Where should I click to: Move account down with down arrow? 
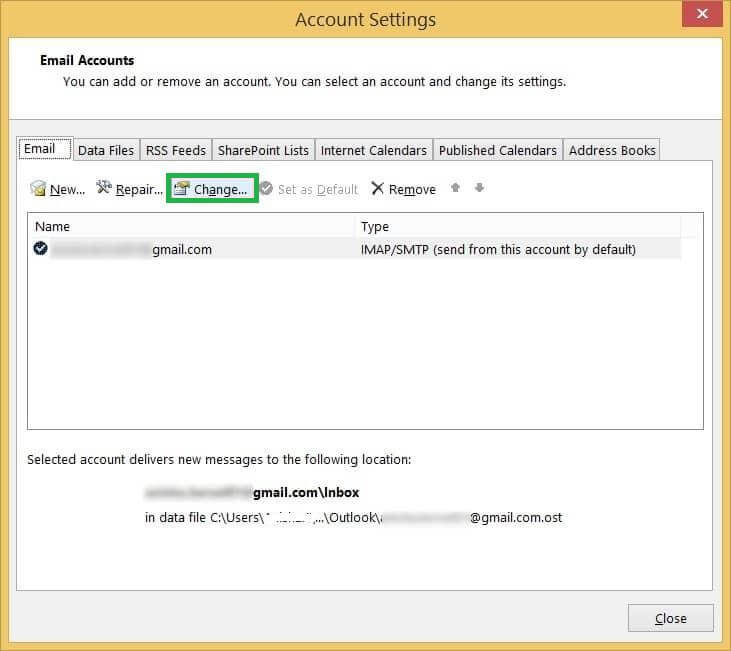479,187
